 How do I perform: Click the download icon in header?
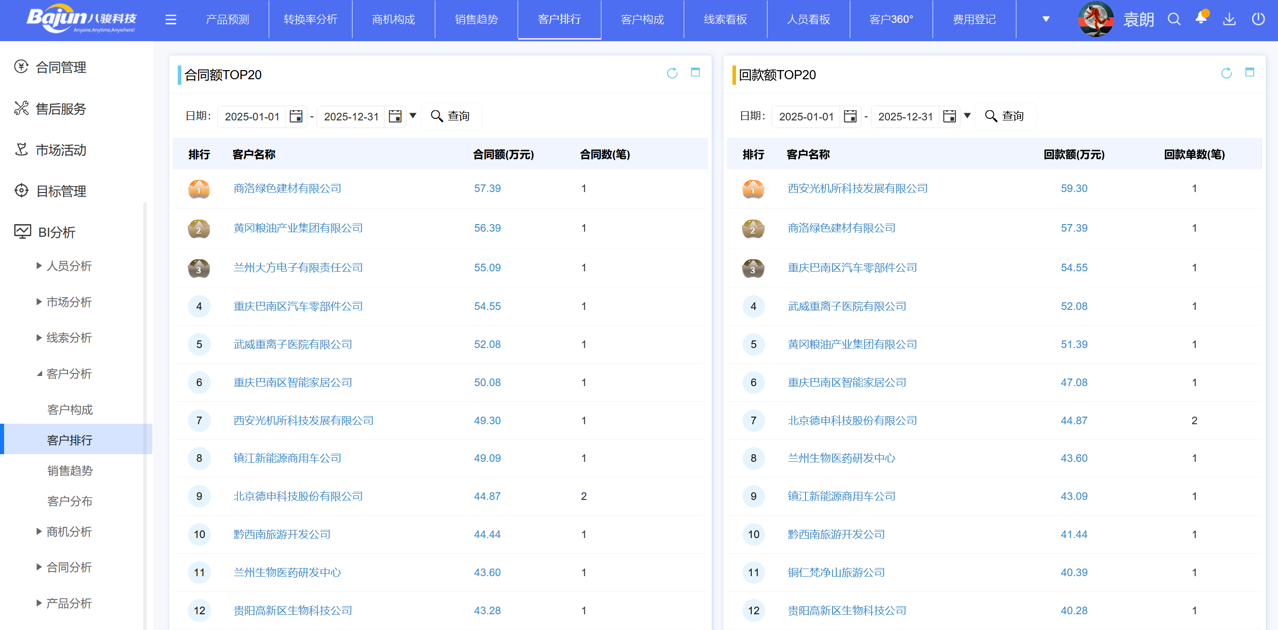pyautogui.click(x=1229, y=20)
